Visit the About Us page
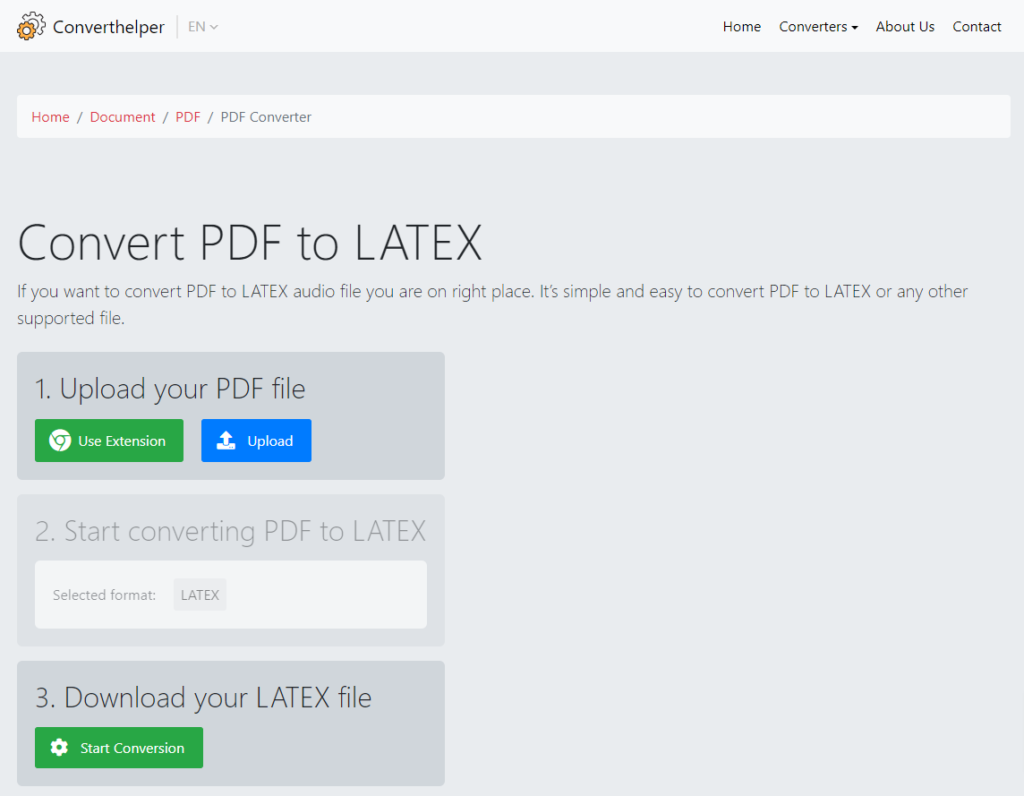1024x796 pixels. click(905, 27)
